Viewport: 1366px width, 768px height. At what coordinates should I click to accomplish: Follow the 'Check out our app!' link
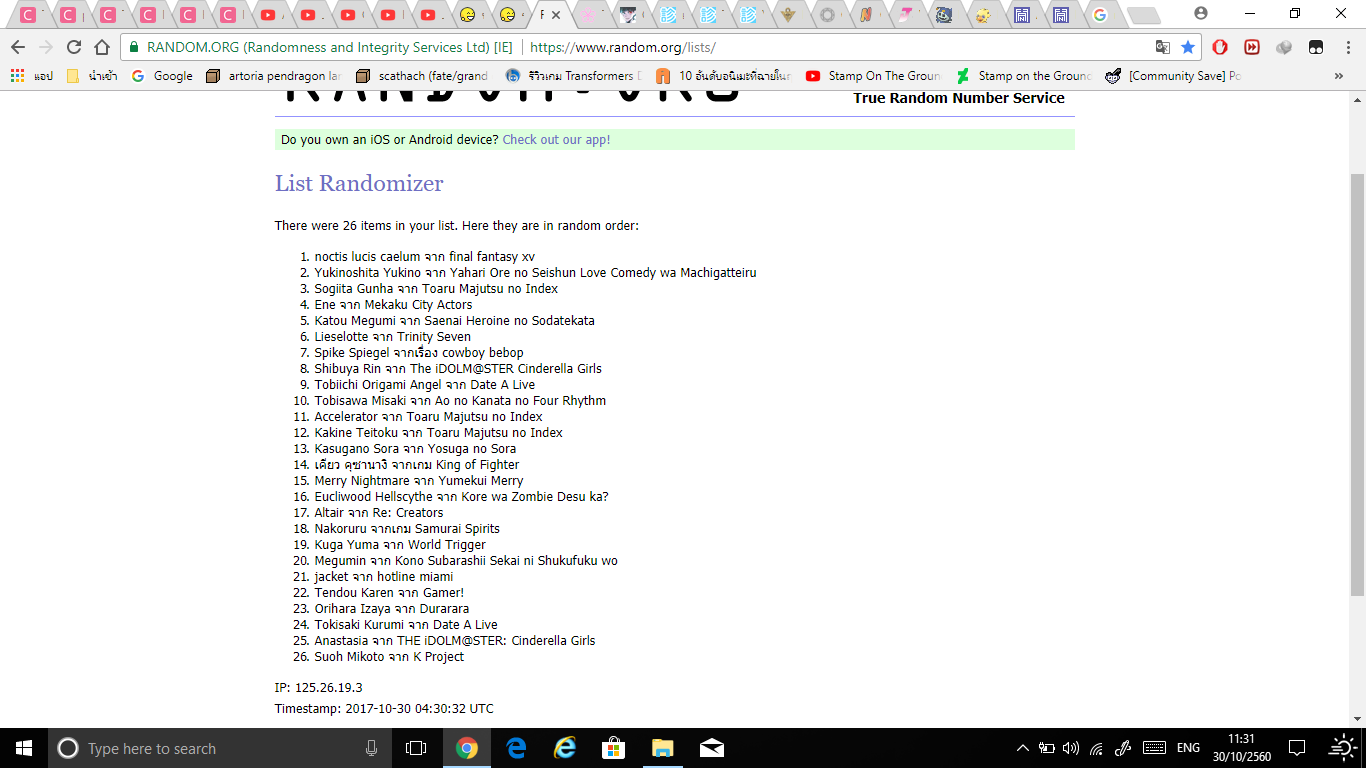pyautogui.click(x=556, y=140)
